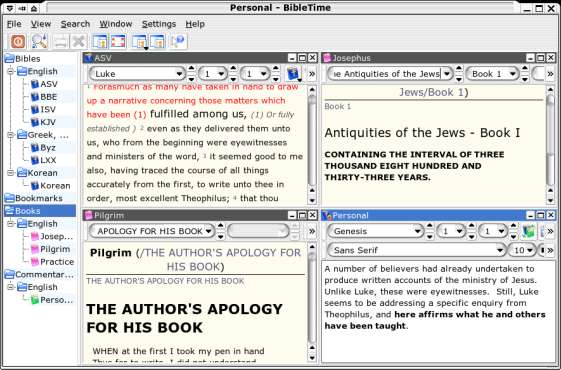Select the Josep... book in the tree
This screenshot has width=561, height=370.
[57, 237]
